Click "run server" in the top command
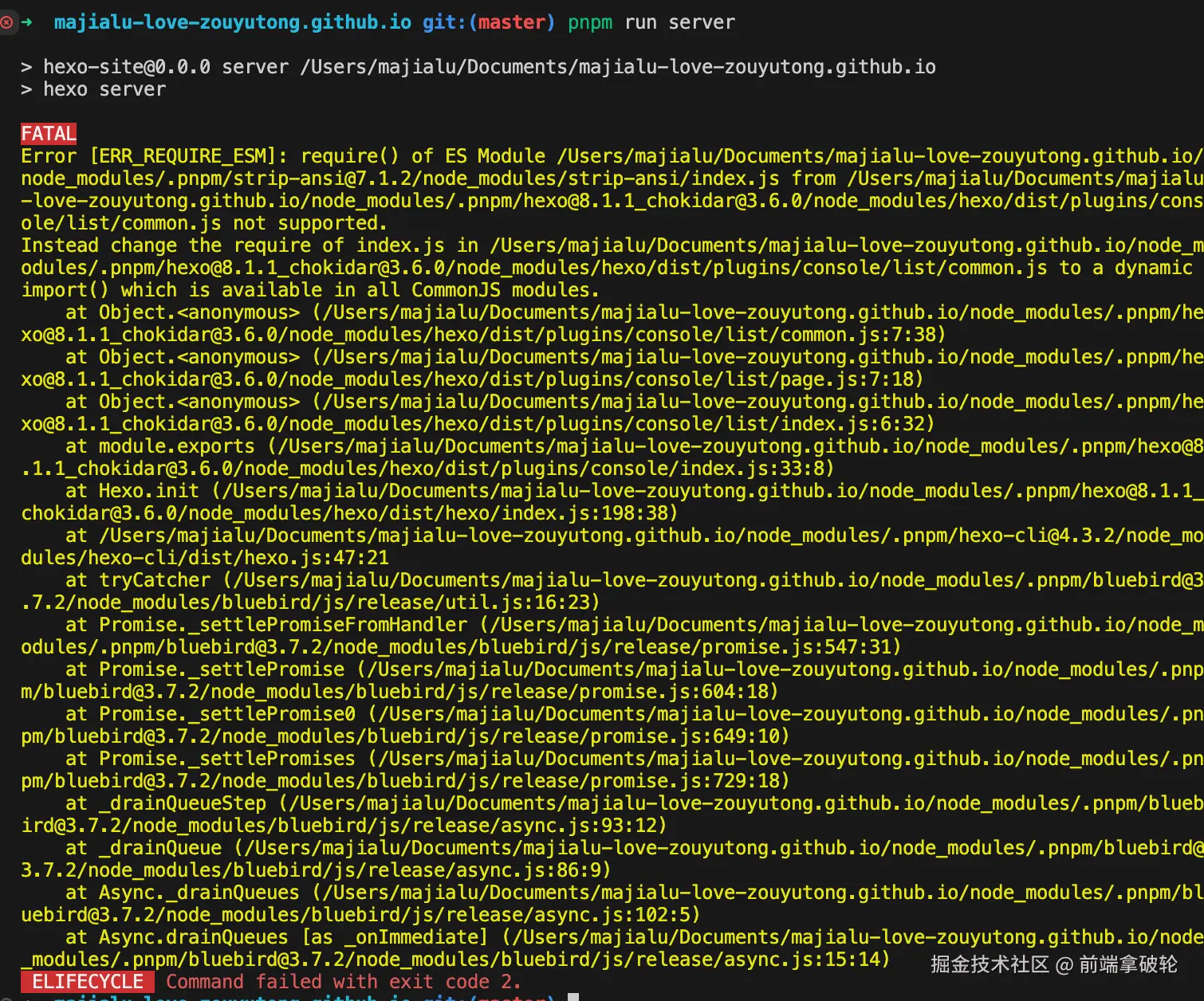The width and height of the screenshot is (1204, 1001). [679, 22]
